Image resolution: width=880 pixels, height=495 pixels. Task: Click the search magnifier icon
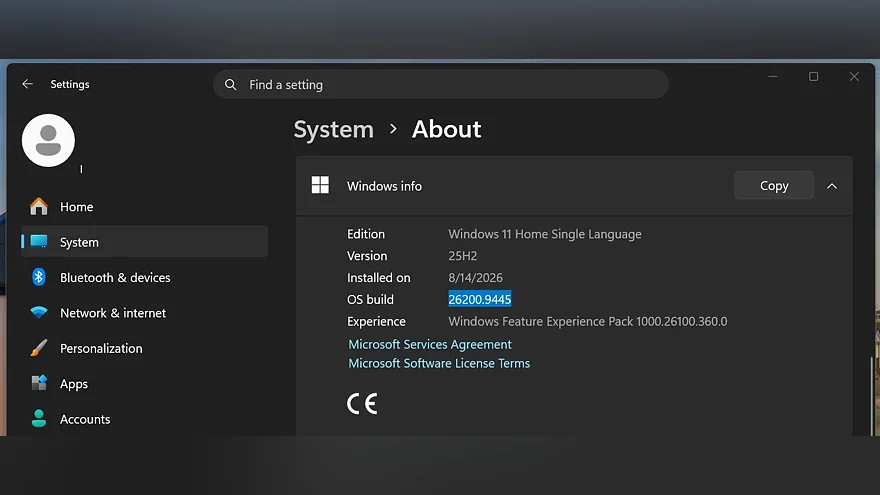point(231,85)
